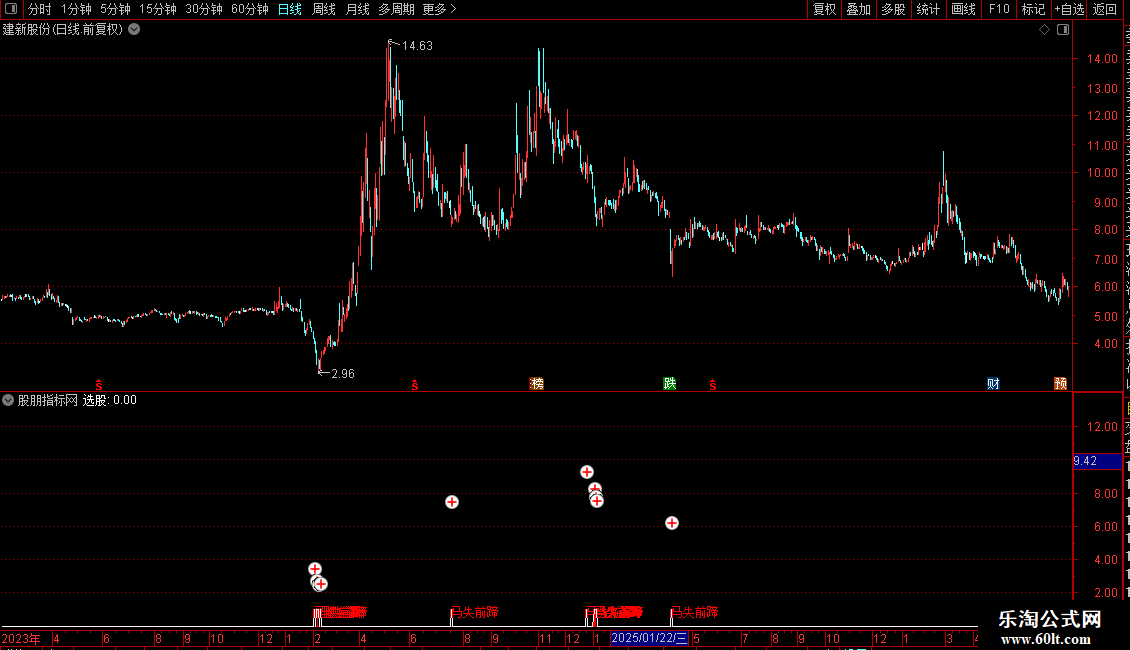Expand the 更多 periods menu
Screen dimensions: 1130x650
(x=440, y=9)
